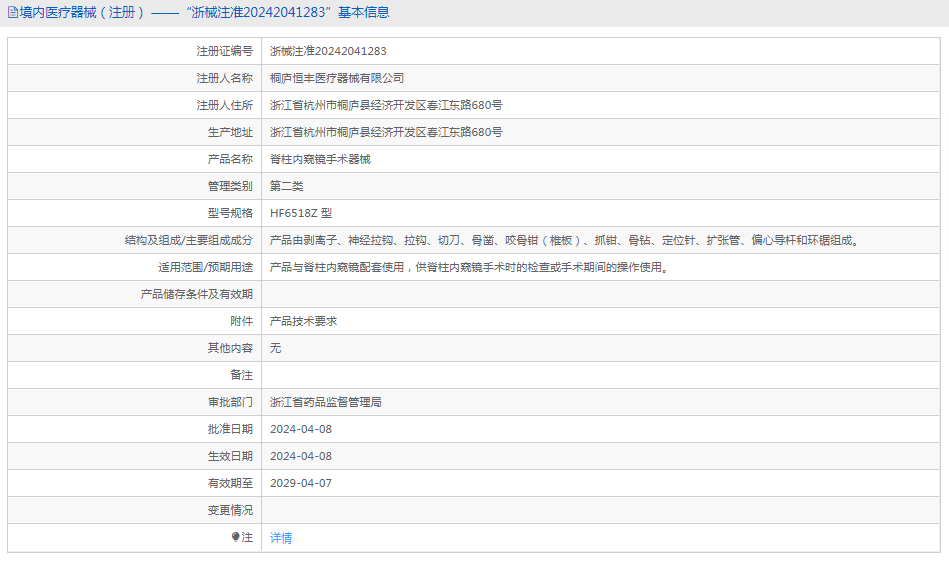Click the 审批部门 label

[230, 402]
